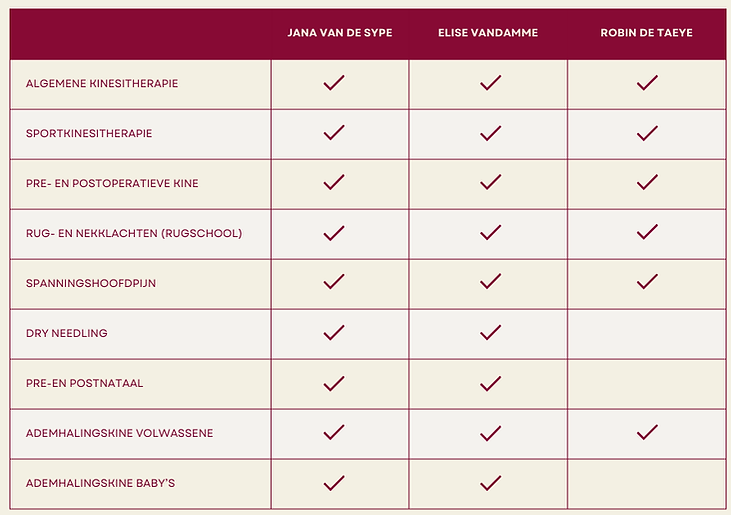
Task: Click Robin's checkmark for Rug- en Nekklachten
Action: pyautogui.click(x=647, y=233)
